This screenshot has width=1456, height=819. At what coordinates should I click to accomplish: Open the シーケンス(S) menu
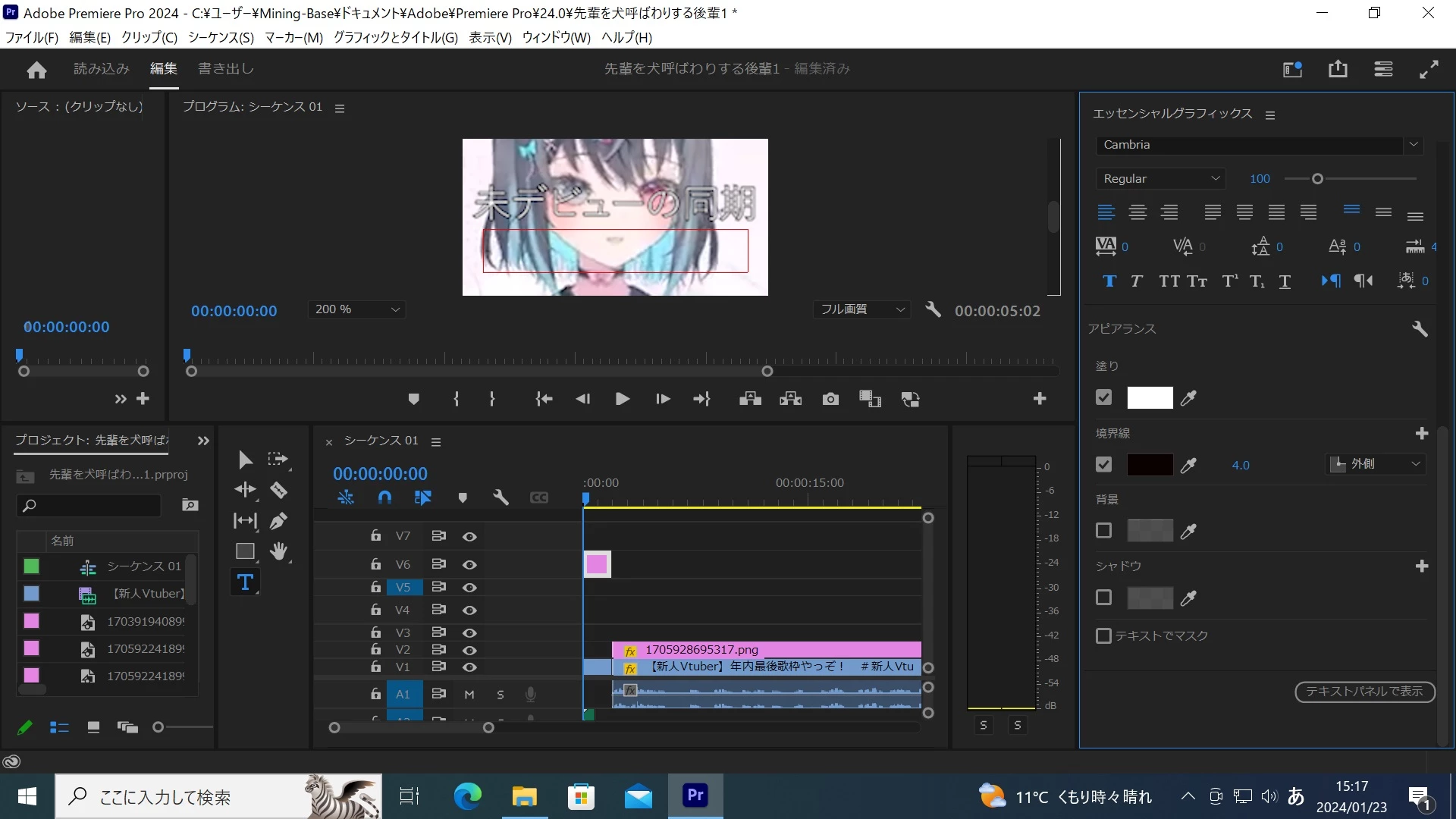221,37
